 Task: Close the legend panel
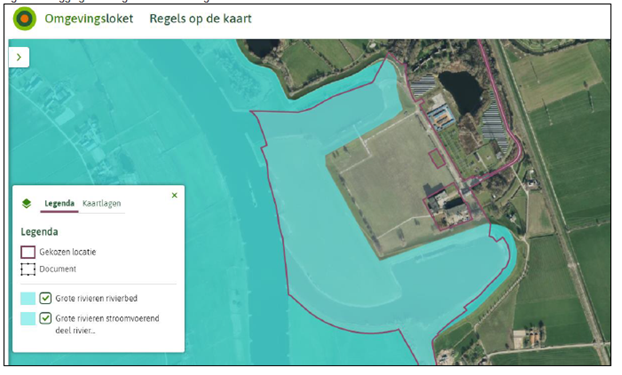point(175,195)
